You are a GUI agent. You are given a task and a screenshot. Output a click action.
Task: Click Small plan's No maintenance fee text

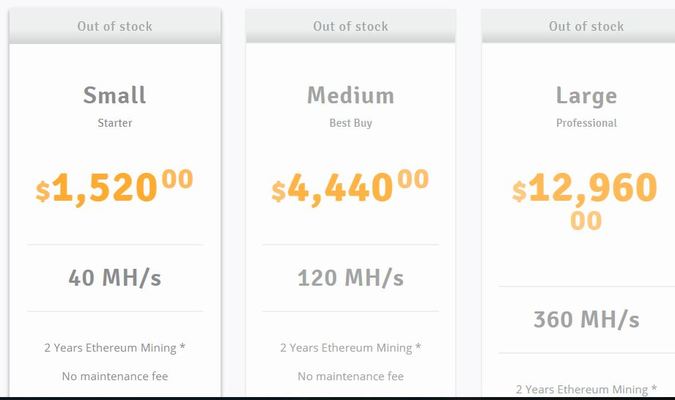click(x=115, y=377)
